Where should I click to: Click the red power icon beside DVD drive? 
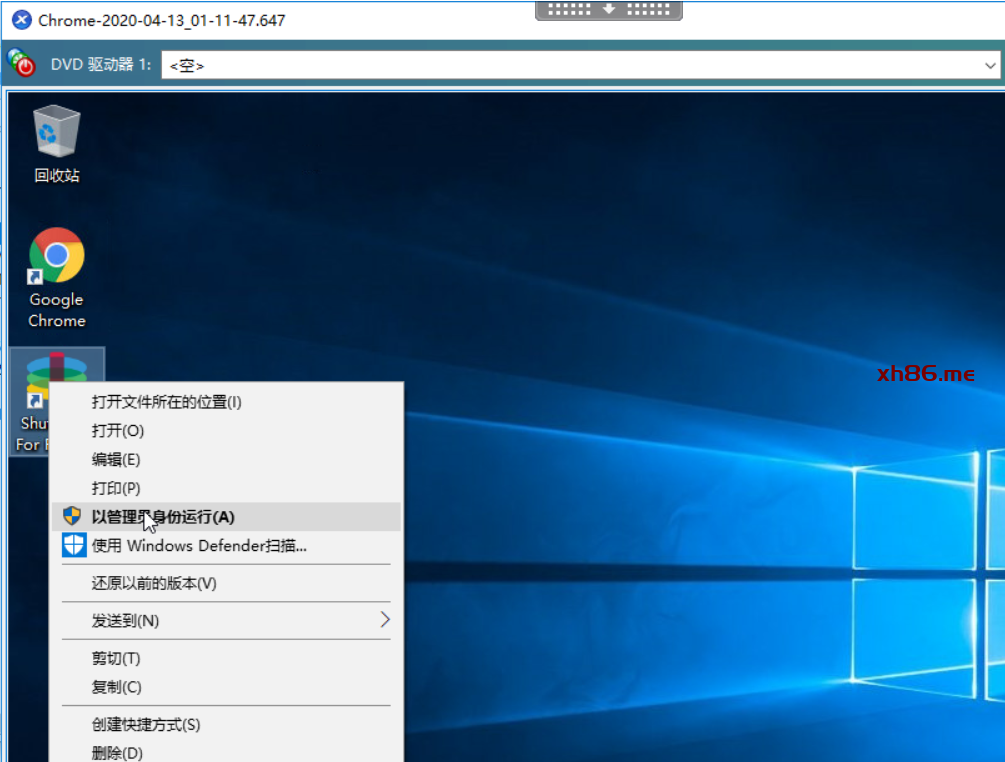click(21, 64)
